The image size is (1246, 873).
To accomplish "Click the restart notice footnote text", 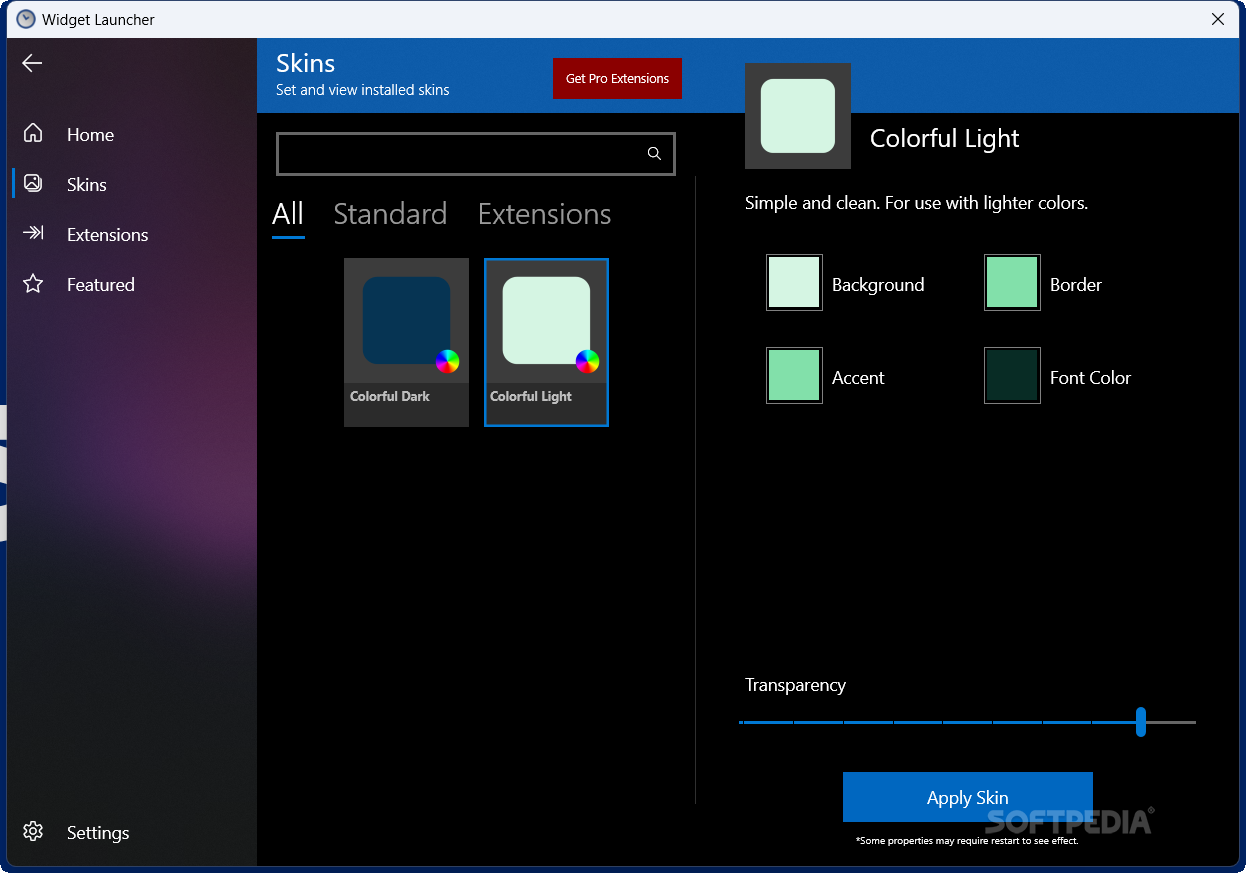I will pyautogui.click(x=967, y=841).
